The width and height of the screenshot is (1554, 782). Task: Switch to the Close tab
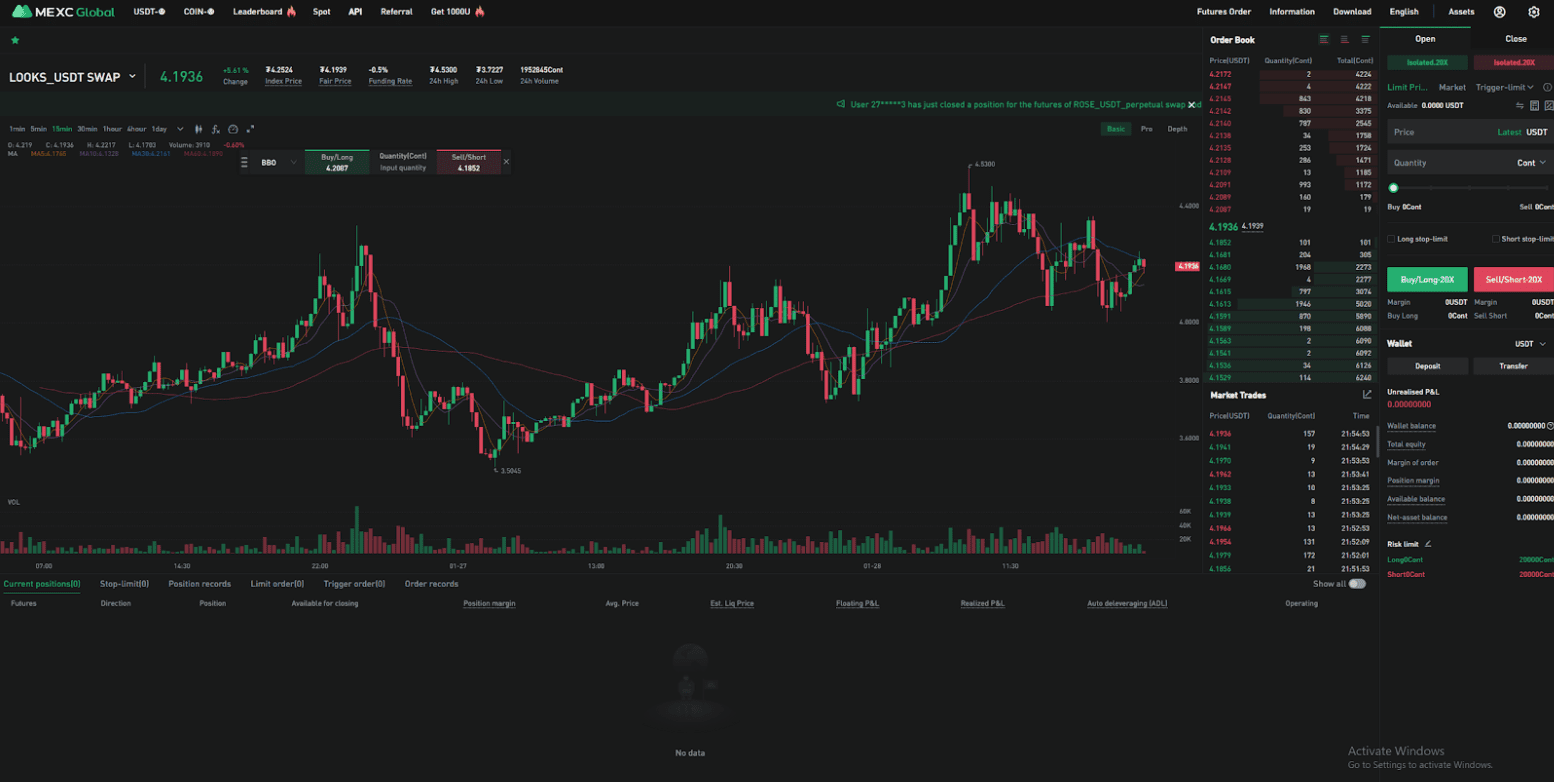[x=1516, y=39]
